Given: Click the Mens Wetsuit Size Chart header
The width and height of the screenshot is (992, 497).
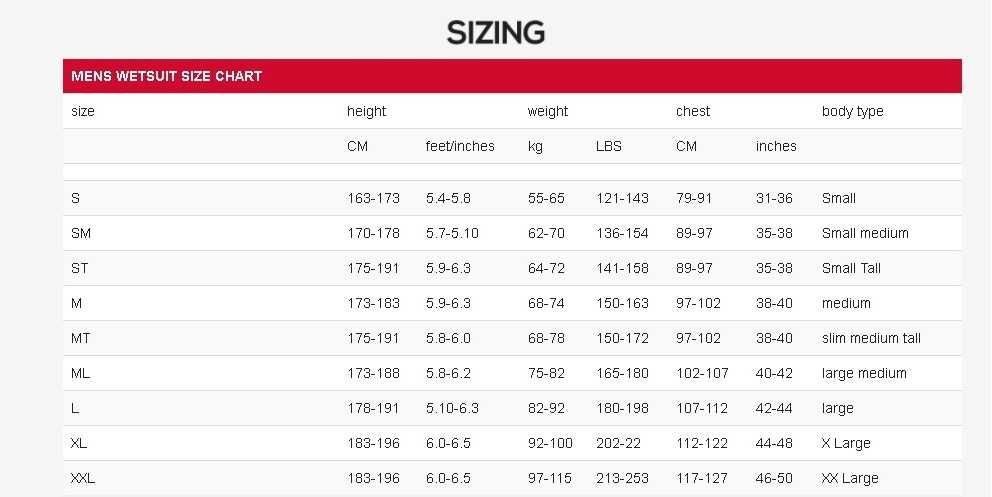Looking at the screenshot, I should click(167, 76).
